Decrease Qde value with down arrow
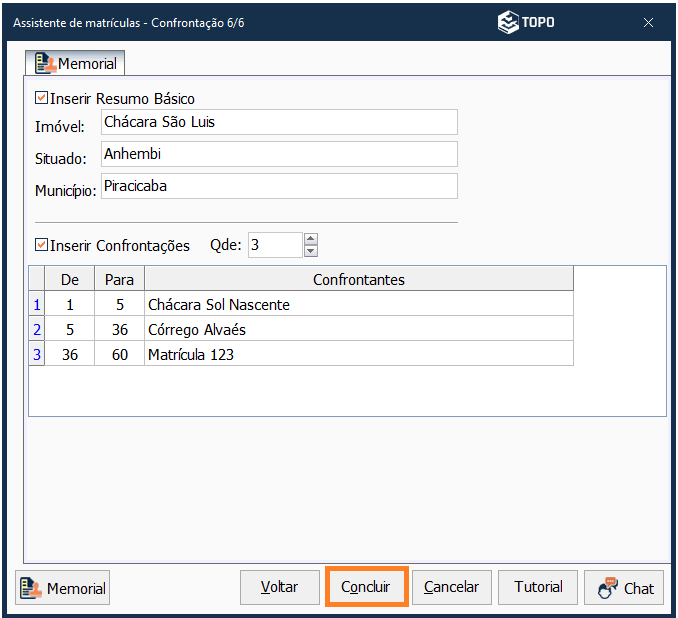Image resolution: width=678 pixels, height=618 pixels. [x=310, y=251]
